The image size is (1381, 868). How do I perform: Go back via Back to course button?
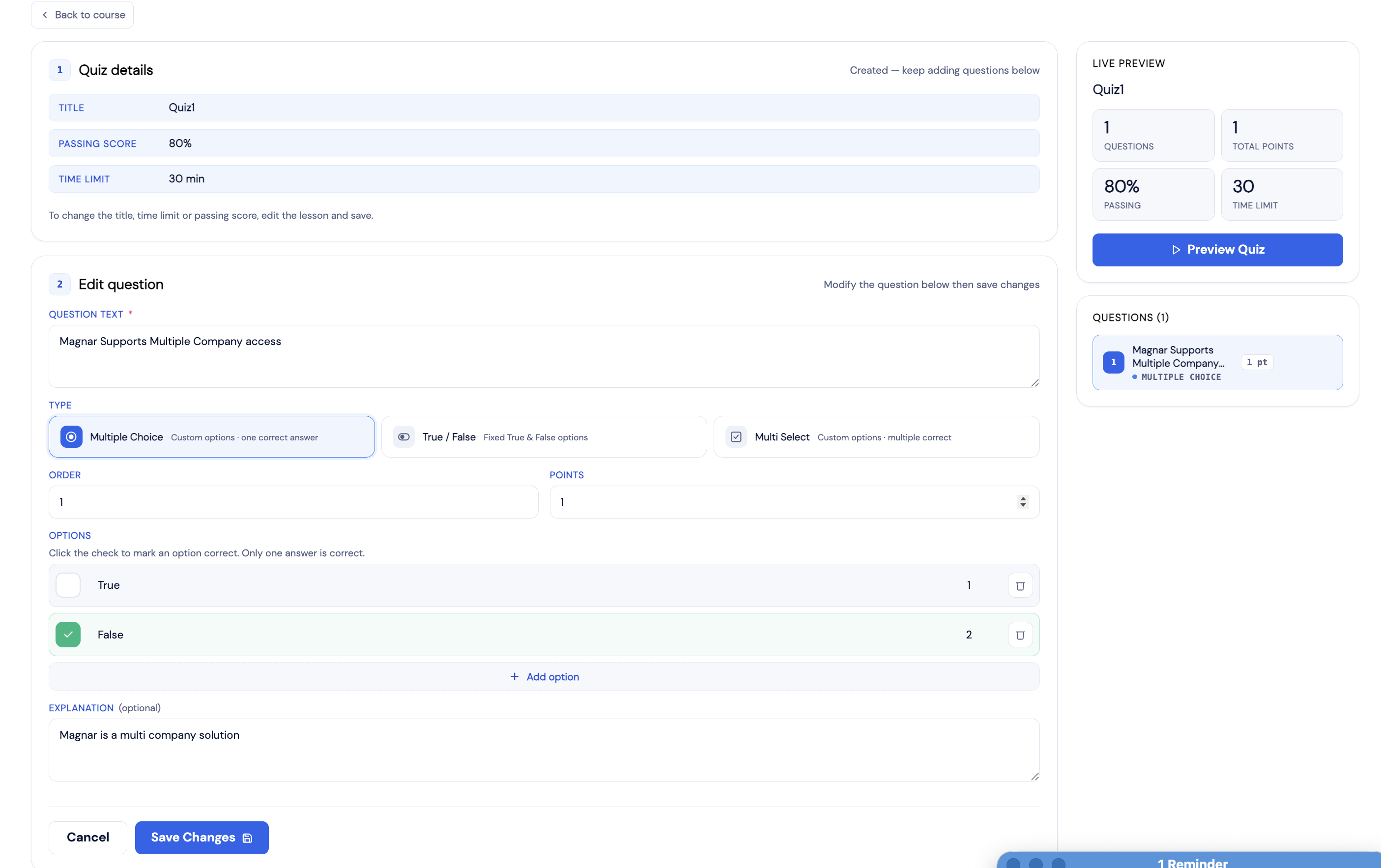pyautogui.click(x=83, y=14)
